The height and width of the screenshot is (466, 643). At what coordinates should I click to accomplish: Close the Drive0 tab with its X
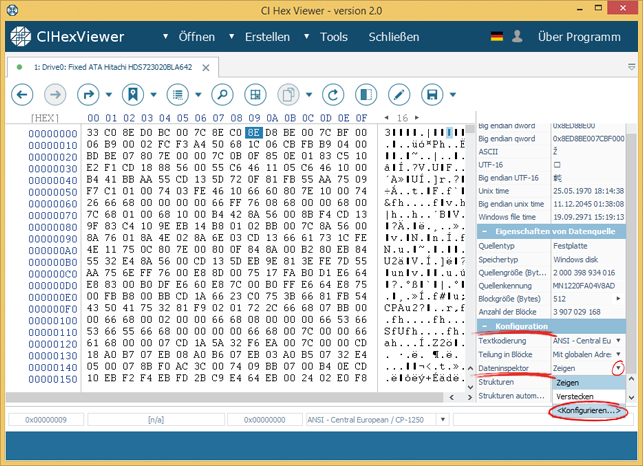coord(206,68)
